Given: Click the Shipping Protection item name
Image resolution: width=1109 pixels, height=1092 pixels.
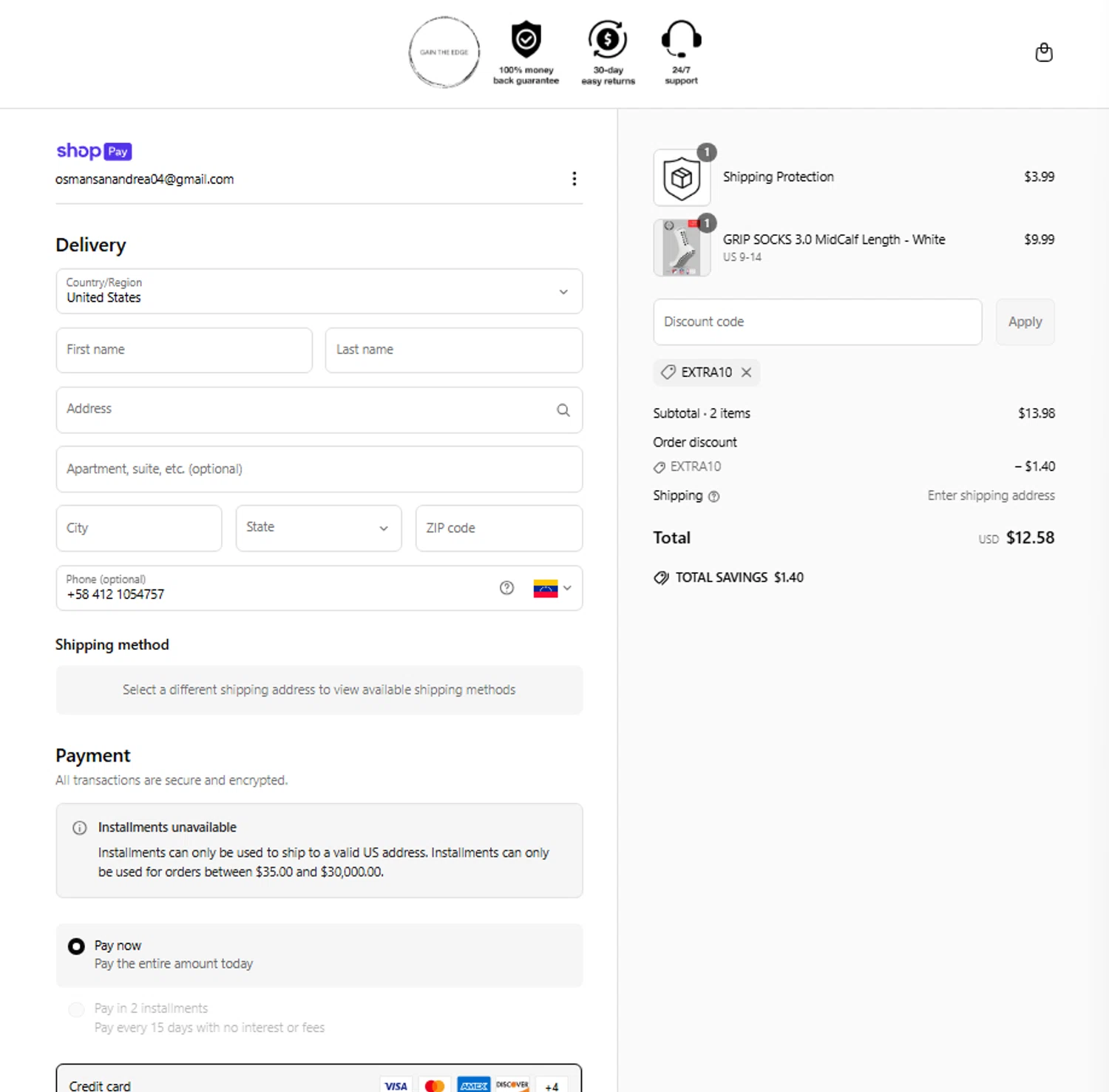Looking at the screenshot, I should (x=779, y=177).
